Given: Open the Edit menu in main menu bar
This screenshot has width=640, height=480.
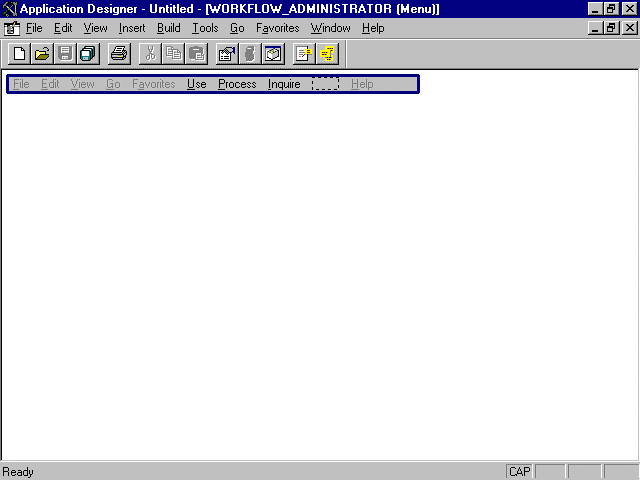Looking at the screenshot, I should [63, 28].
